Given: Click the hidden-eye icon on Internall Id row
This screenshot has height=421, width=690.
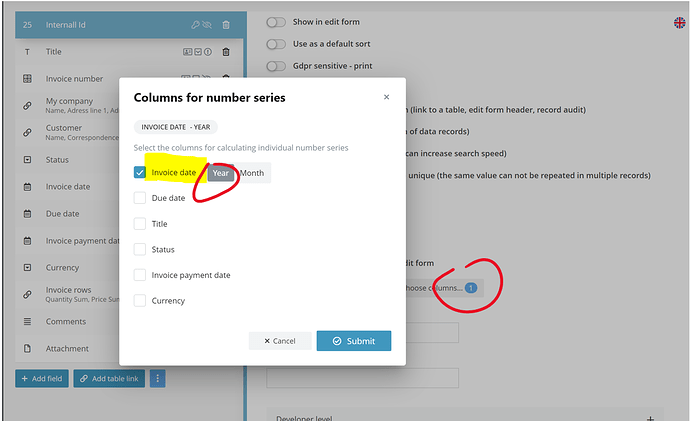Looking at the screenshot, I should coord(207,25).
